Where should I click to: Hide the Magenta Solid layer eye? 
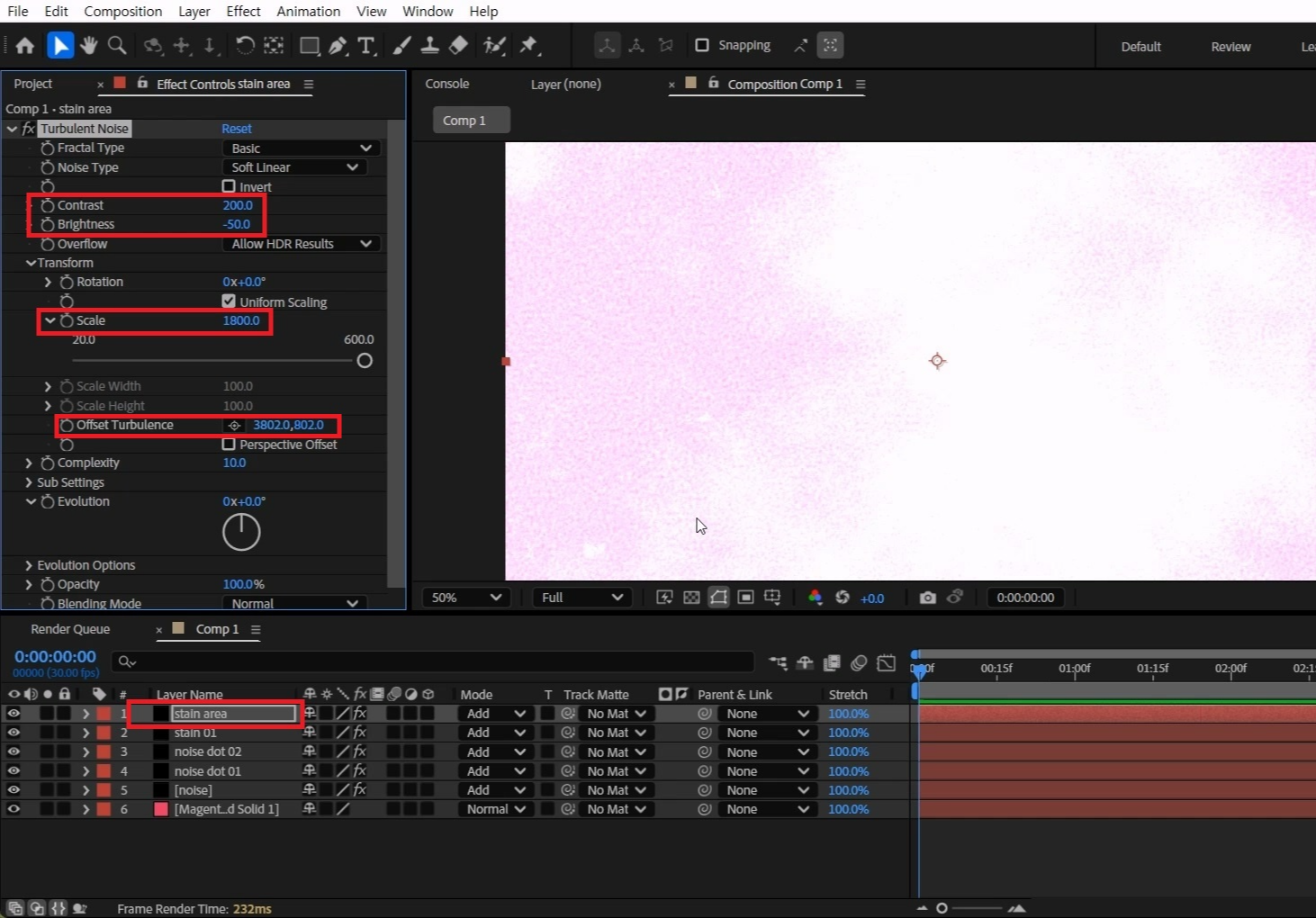click(x=14, y=809)
